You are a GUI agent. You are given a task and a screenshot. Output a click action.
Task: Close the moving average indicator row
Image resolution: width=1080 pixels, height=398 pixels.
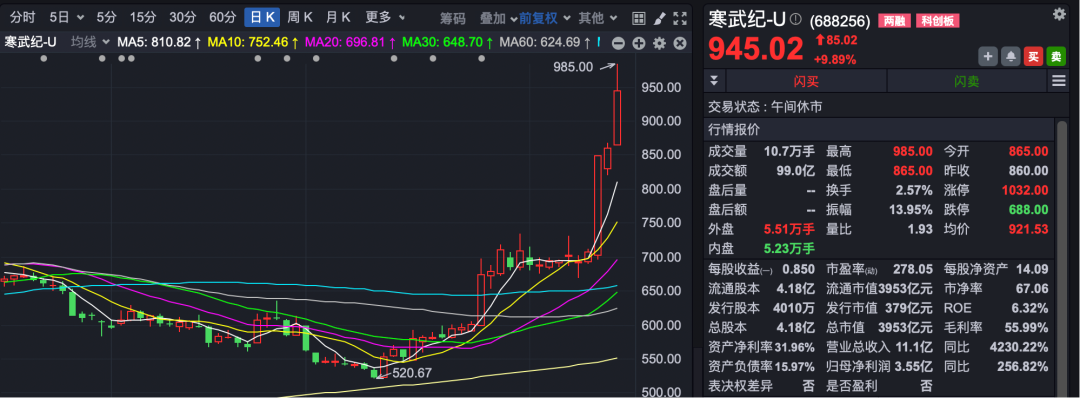pyautogui.click(x=680, y=43)
